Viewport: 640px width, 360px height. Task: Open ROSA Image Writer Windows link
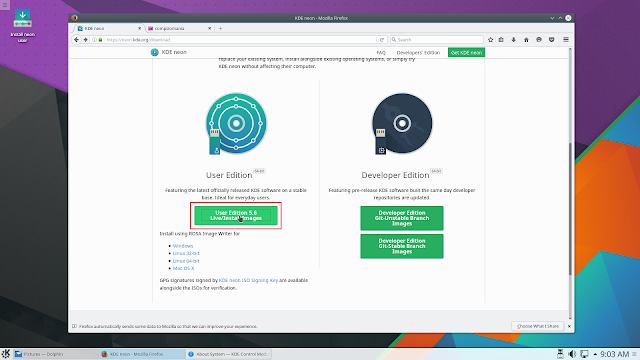click(183, 246)
